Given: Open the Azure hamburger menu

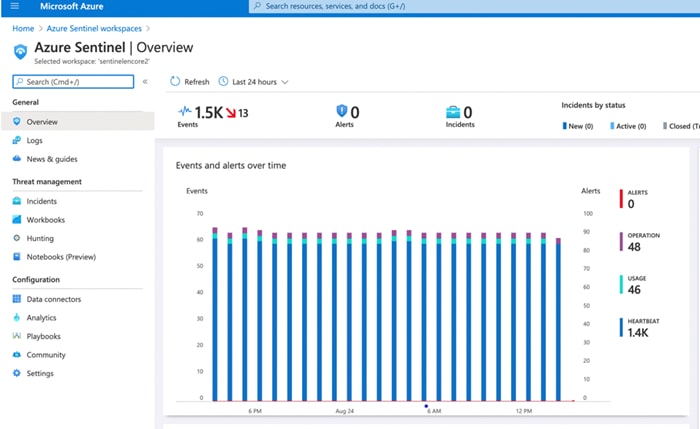Looking at the screenshot, I should [15, 6].
